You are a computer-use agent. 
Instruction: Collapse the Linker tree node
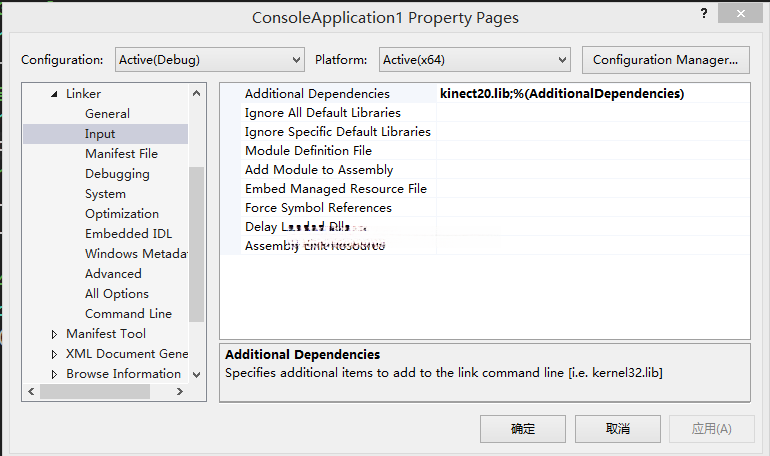pos(55,94)
